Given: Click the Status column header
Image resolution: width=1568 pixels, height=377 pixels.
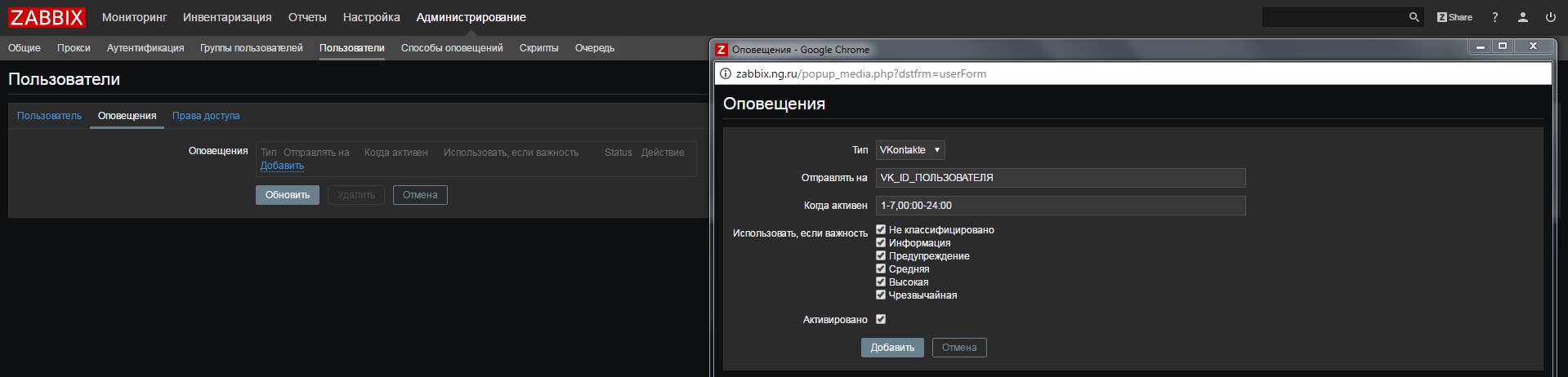Looking at the screenshot, I should (x=619, y=153).
